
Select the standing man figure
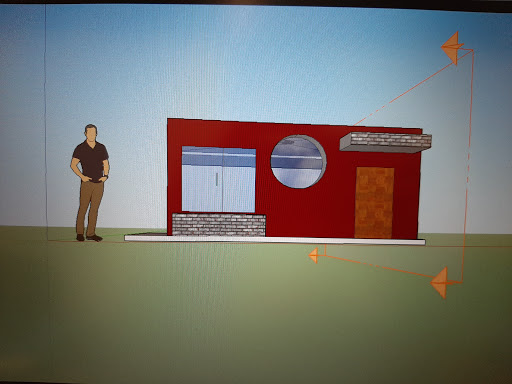[90, 183]
